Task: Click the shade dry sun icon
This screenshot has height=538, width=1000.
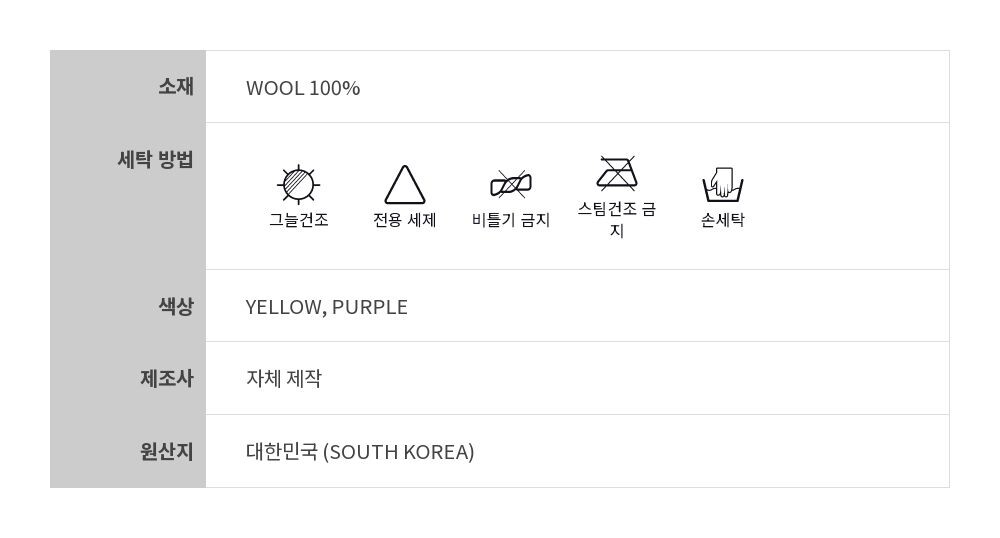Action: 298,184
